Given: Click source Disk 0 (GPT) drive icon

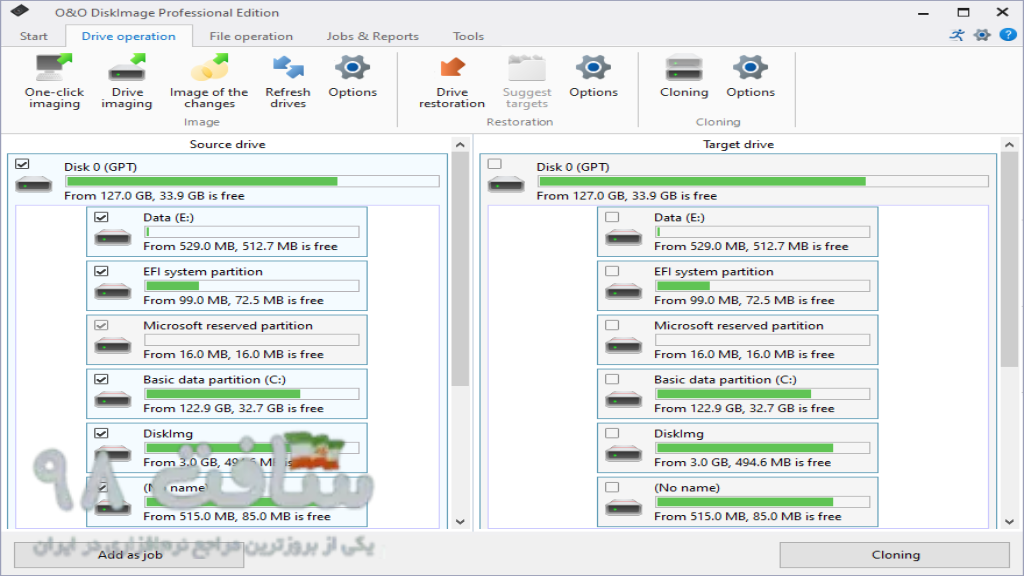Looking at the screenshot, I should (33, 185).
